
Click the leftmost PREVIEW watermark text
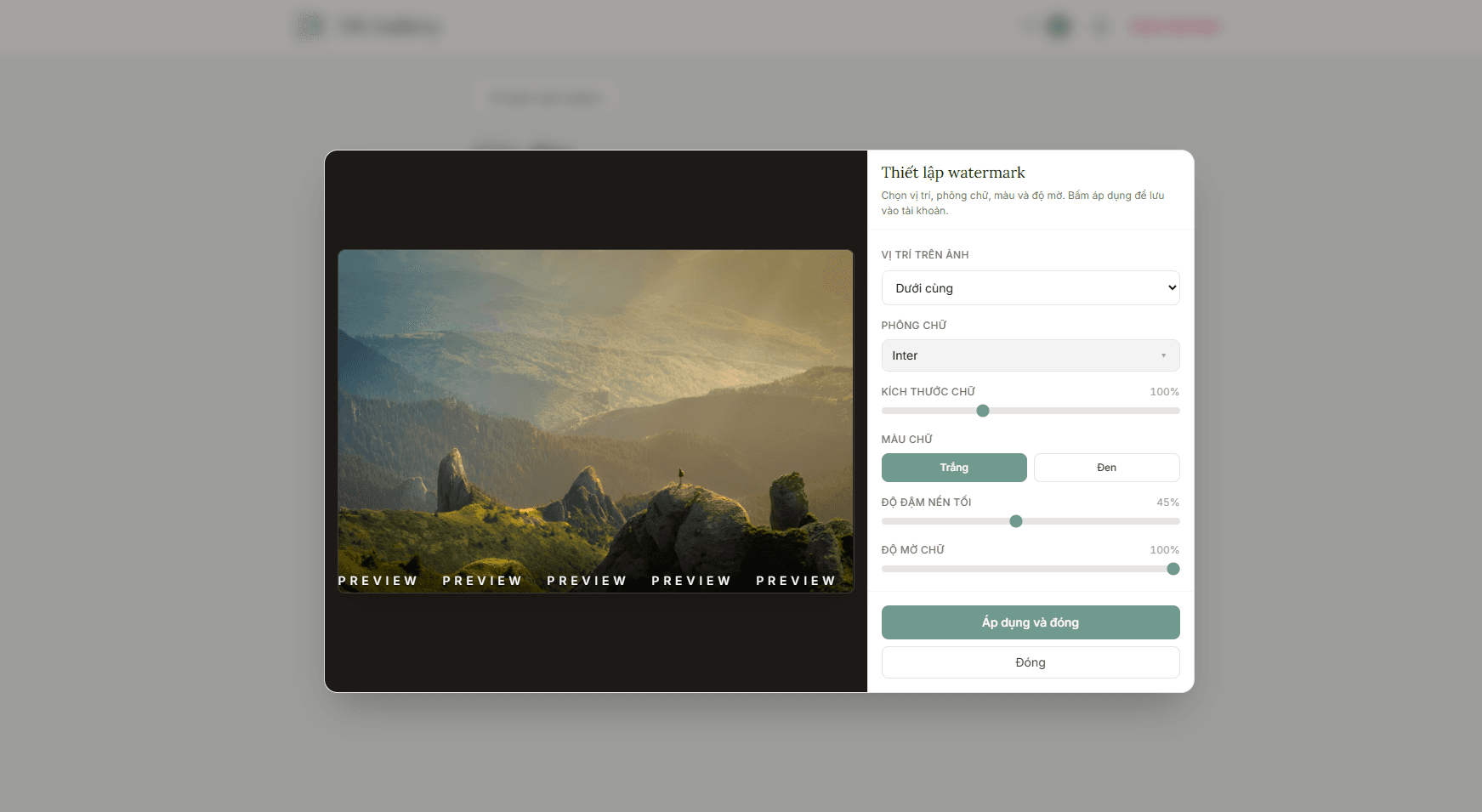pos(378,581)
